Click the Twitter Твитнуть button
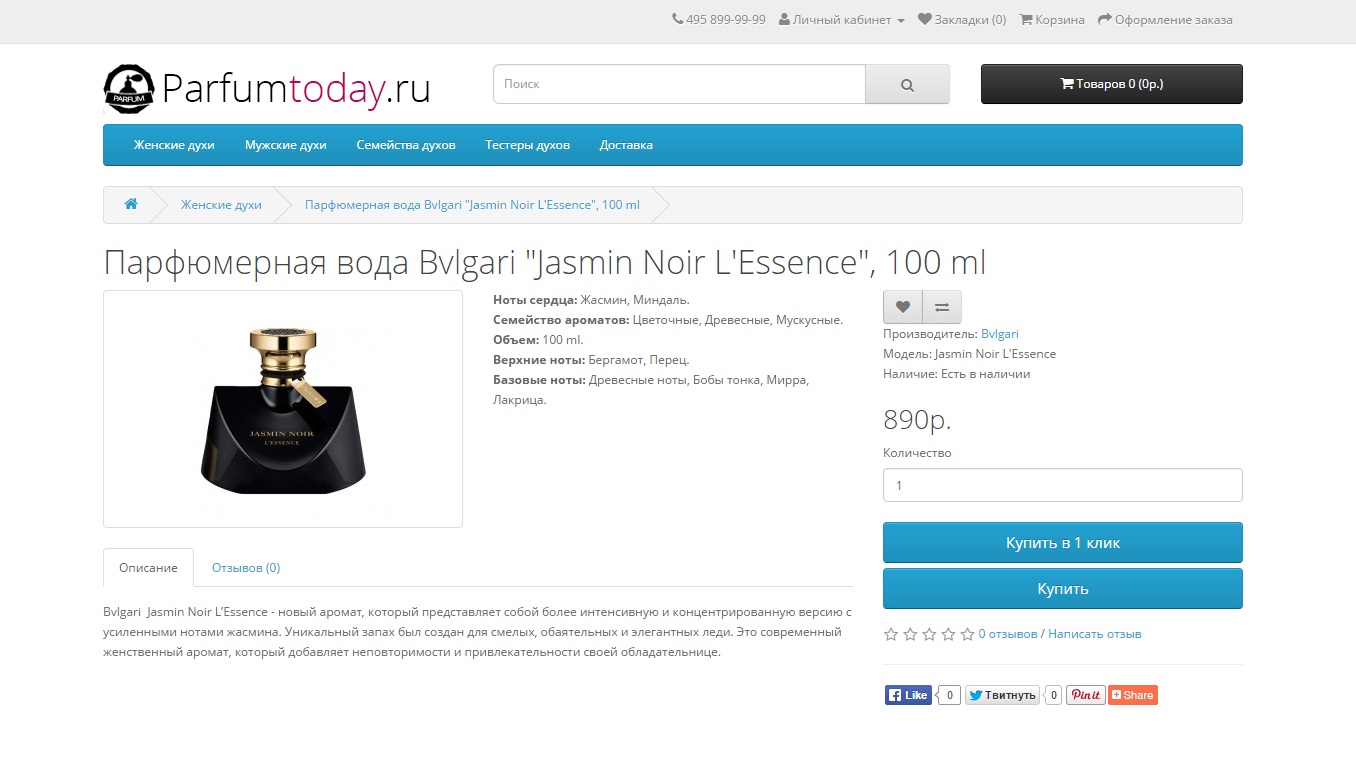This screenshot has height=762, width=1356. 1002,695
